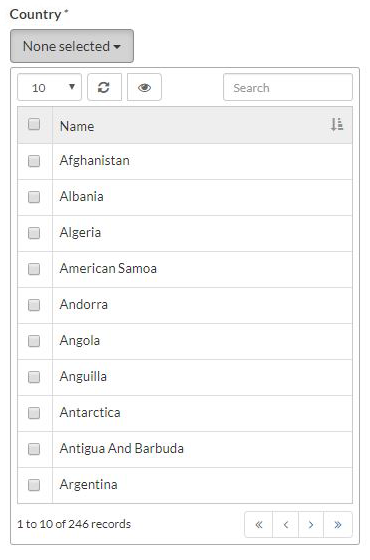Viewport: 370px width, 560px height.
Task: Check the Afghanistan checkbox
Action: 34,161
